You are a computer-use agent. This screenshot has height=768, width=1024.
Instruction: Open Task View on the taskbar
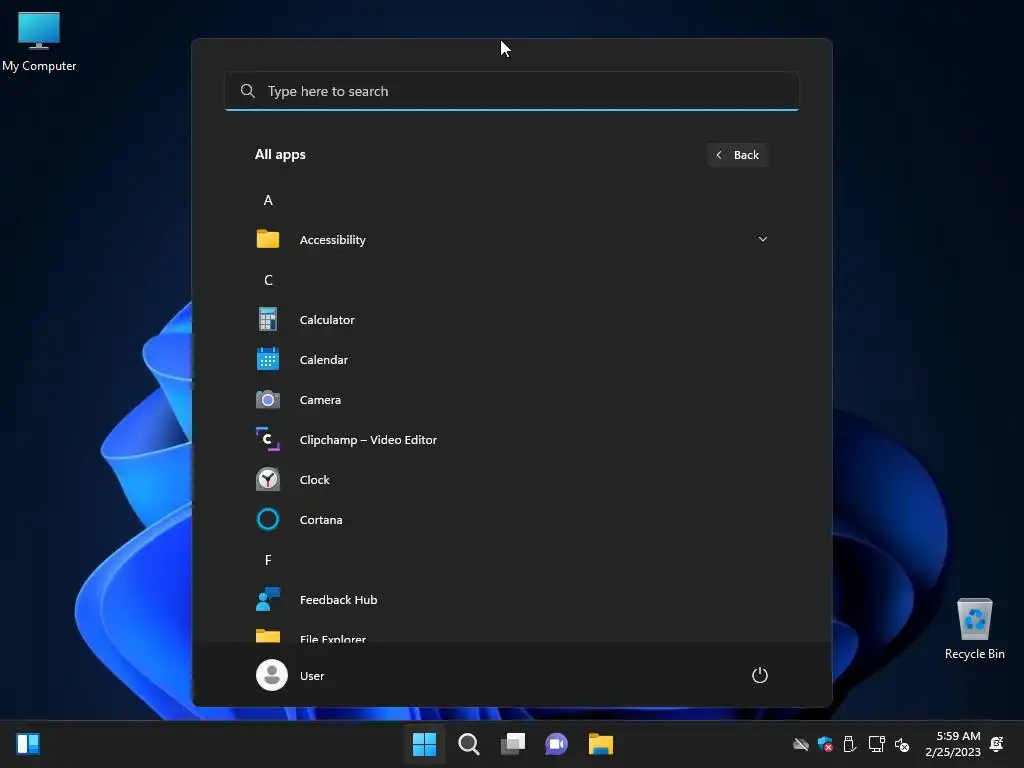click(513, 744)
